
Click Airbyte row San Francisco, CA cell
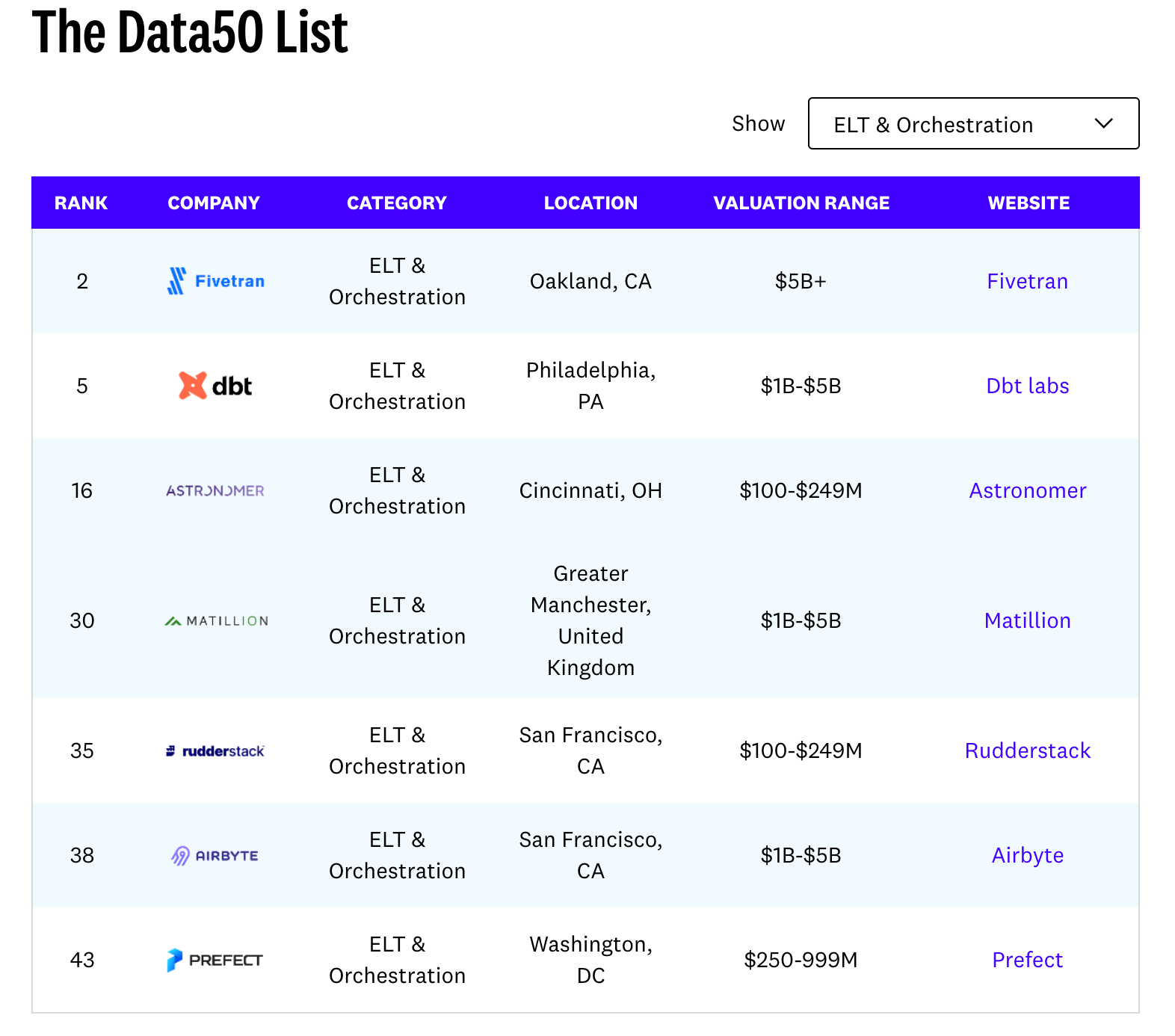590,855
